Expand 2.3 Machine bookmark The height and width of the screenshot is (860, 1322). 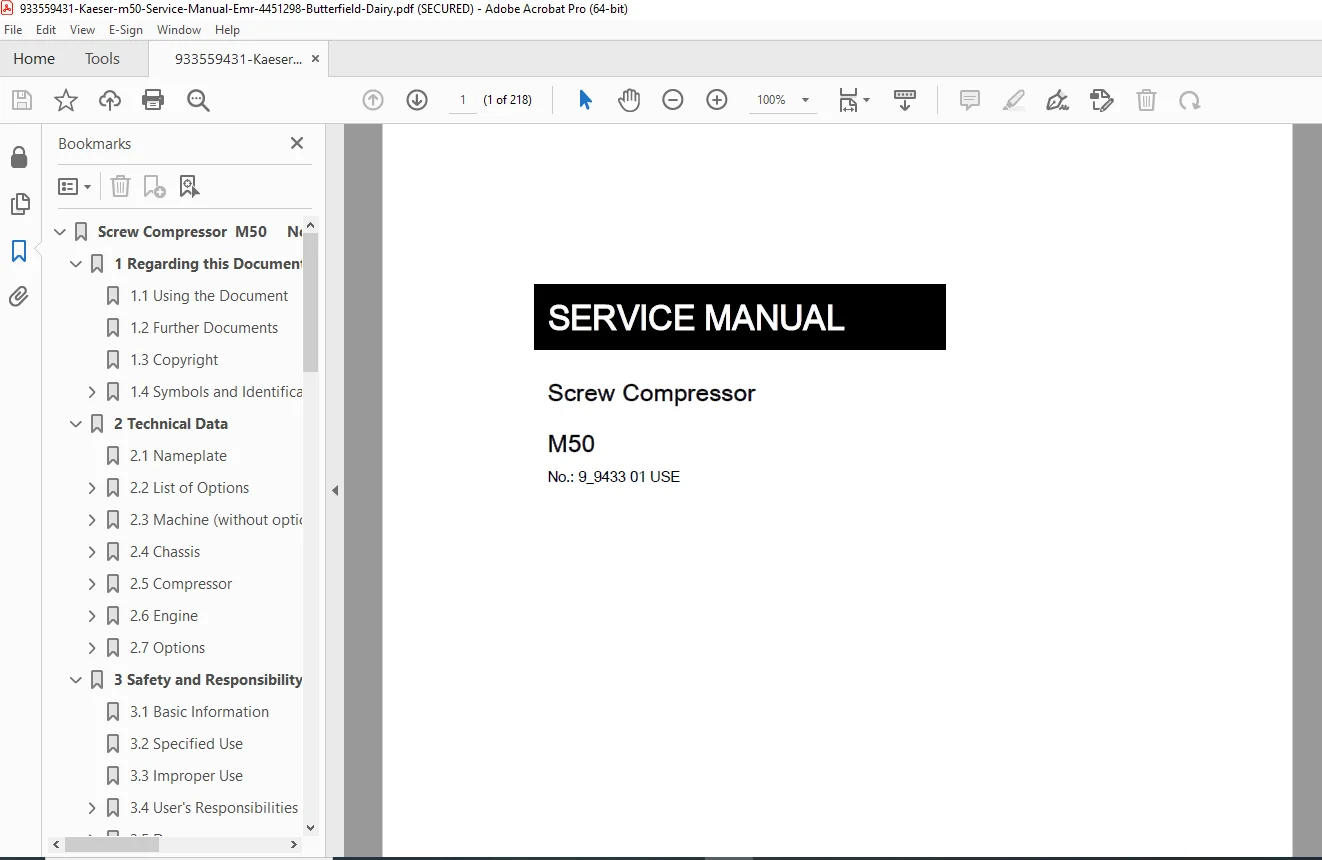point(92,520)
